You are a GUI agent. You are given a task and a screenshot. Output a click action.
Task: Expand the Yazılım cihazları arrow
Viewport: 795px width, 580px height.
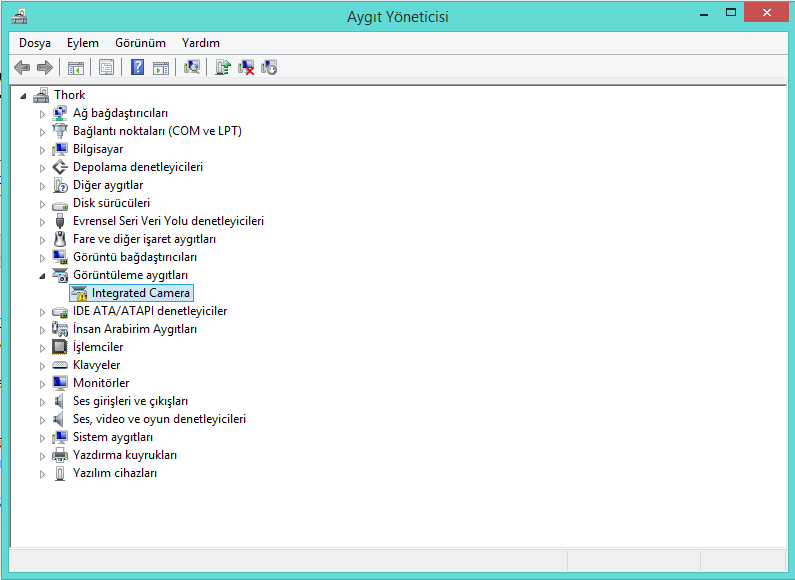(43, 474)
